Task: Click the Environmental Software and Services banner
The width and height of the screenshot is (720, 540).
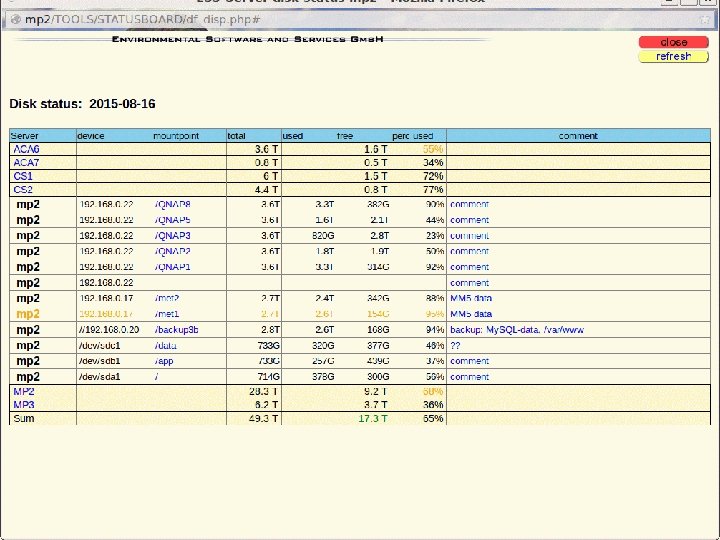Action: pos(248,39)
